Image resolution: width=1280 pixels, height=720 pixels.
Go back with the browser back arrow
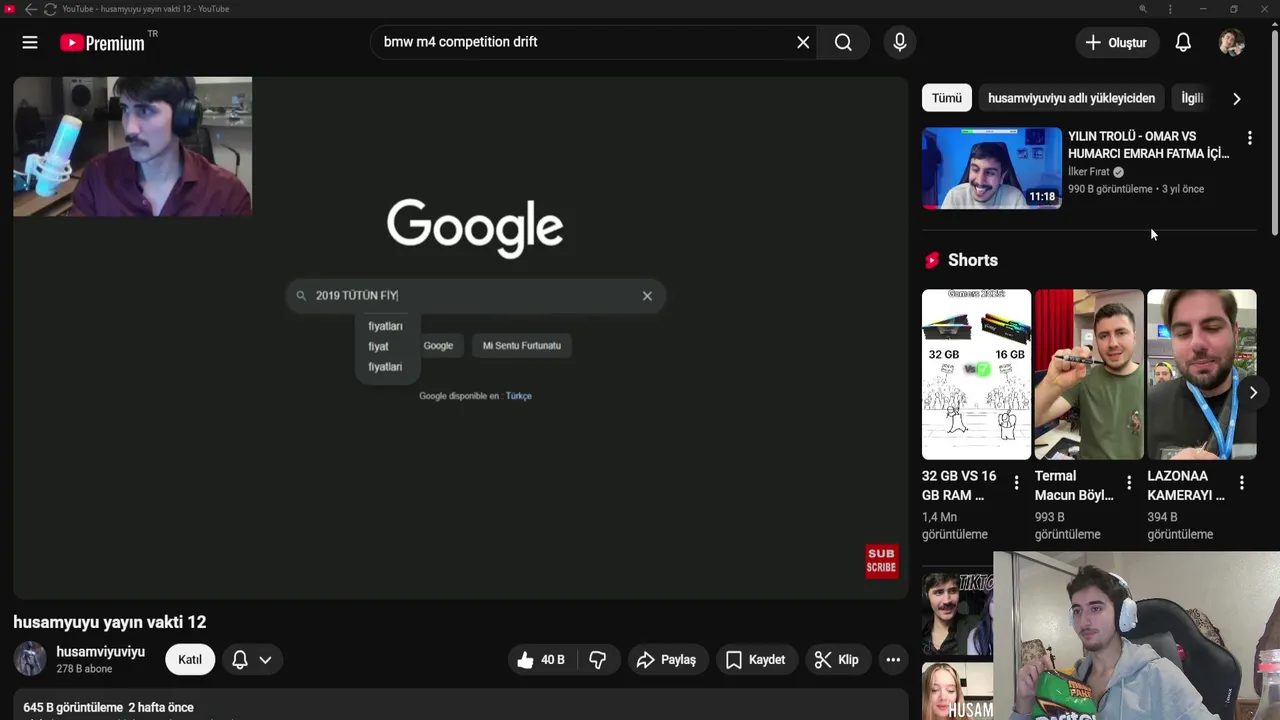point(30,9)
